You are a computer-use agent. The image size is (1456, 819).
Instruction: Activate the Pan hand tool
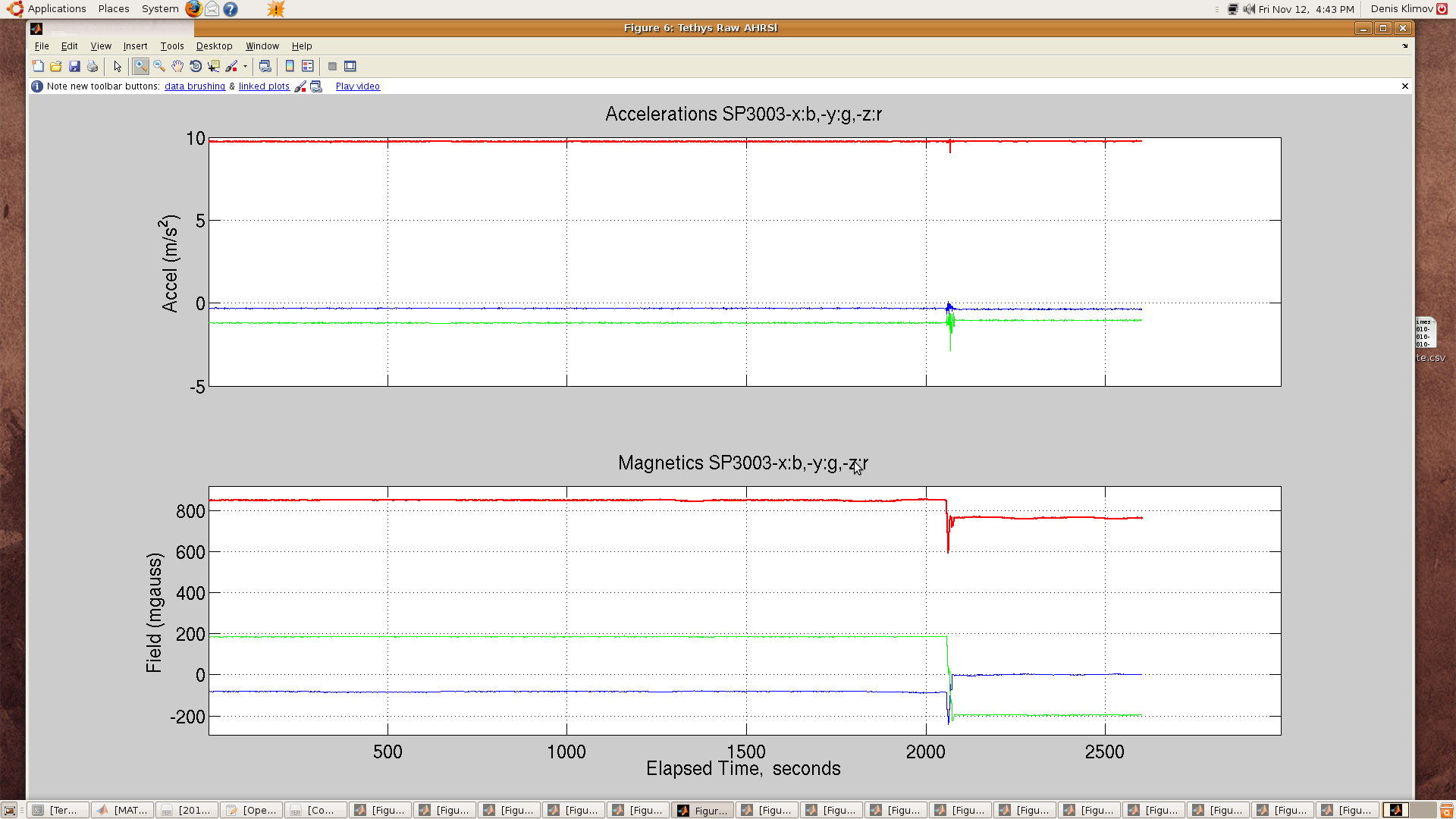[177, 67]
